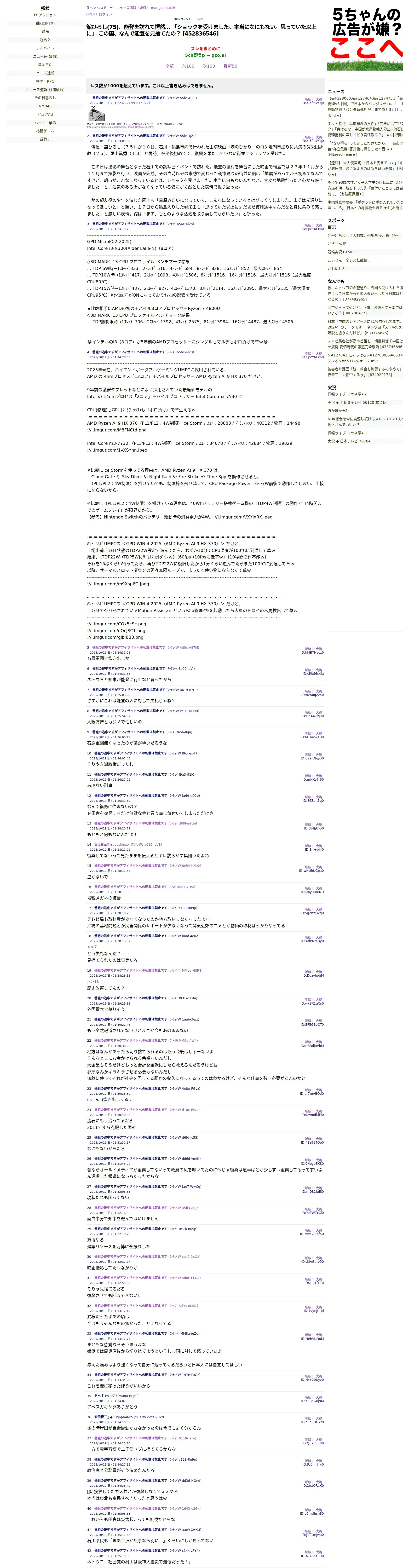Open ニュース速報（嫌儲） breadcrumb link
Image resolution: width=403 pixels, height=1568 pixels.
pyautogui.click(x=132, y=8)
